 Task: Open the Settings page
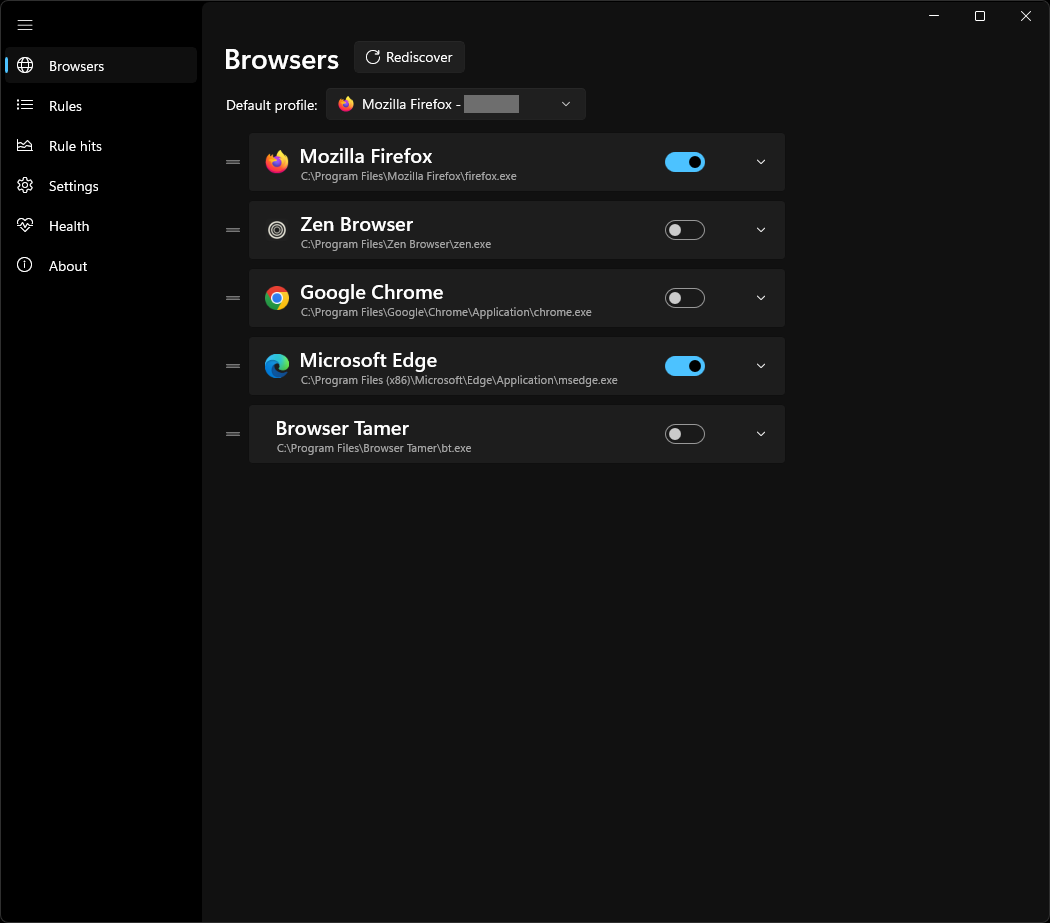[x=101, y=186]
